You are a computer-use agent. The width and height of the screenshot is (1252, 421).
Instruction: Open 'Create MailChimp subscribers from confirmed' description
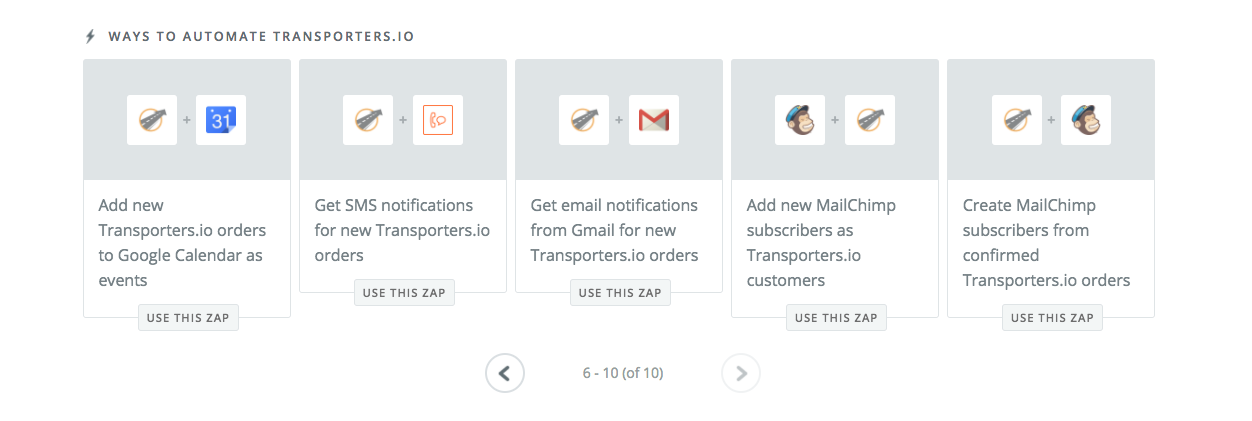(x=1046, y=242)
